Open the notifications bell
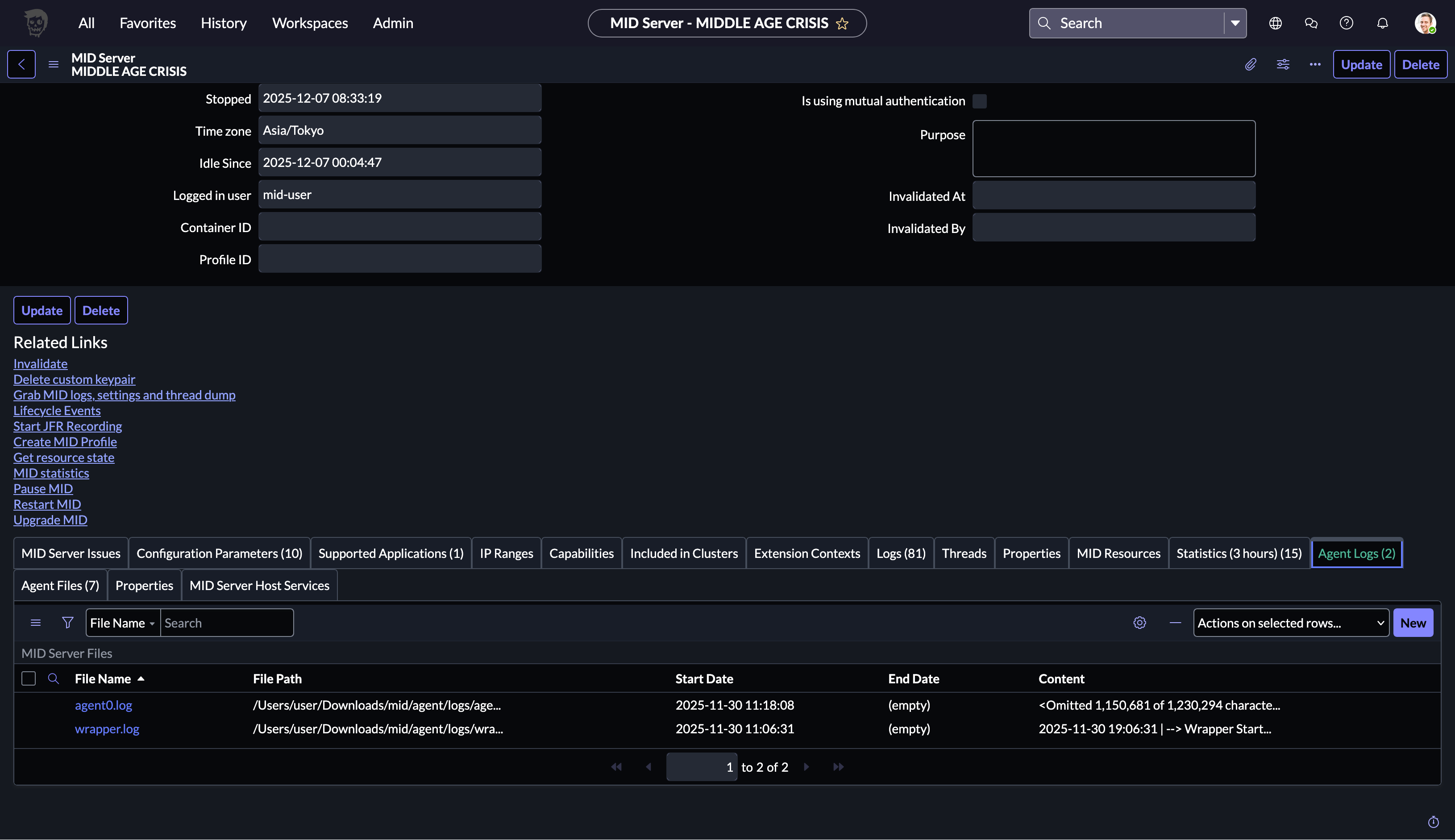1455x840 pixels. tap(1382, 23)
